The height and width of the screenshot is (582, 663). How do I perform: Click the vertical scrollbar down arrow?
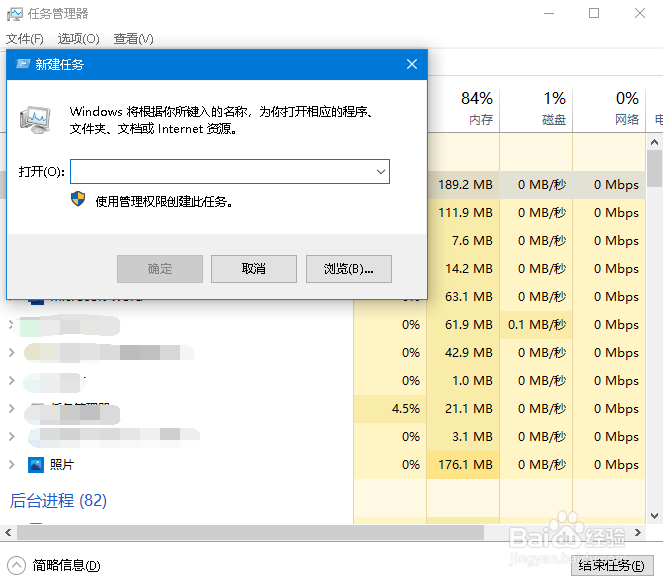[654, 516]
